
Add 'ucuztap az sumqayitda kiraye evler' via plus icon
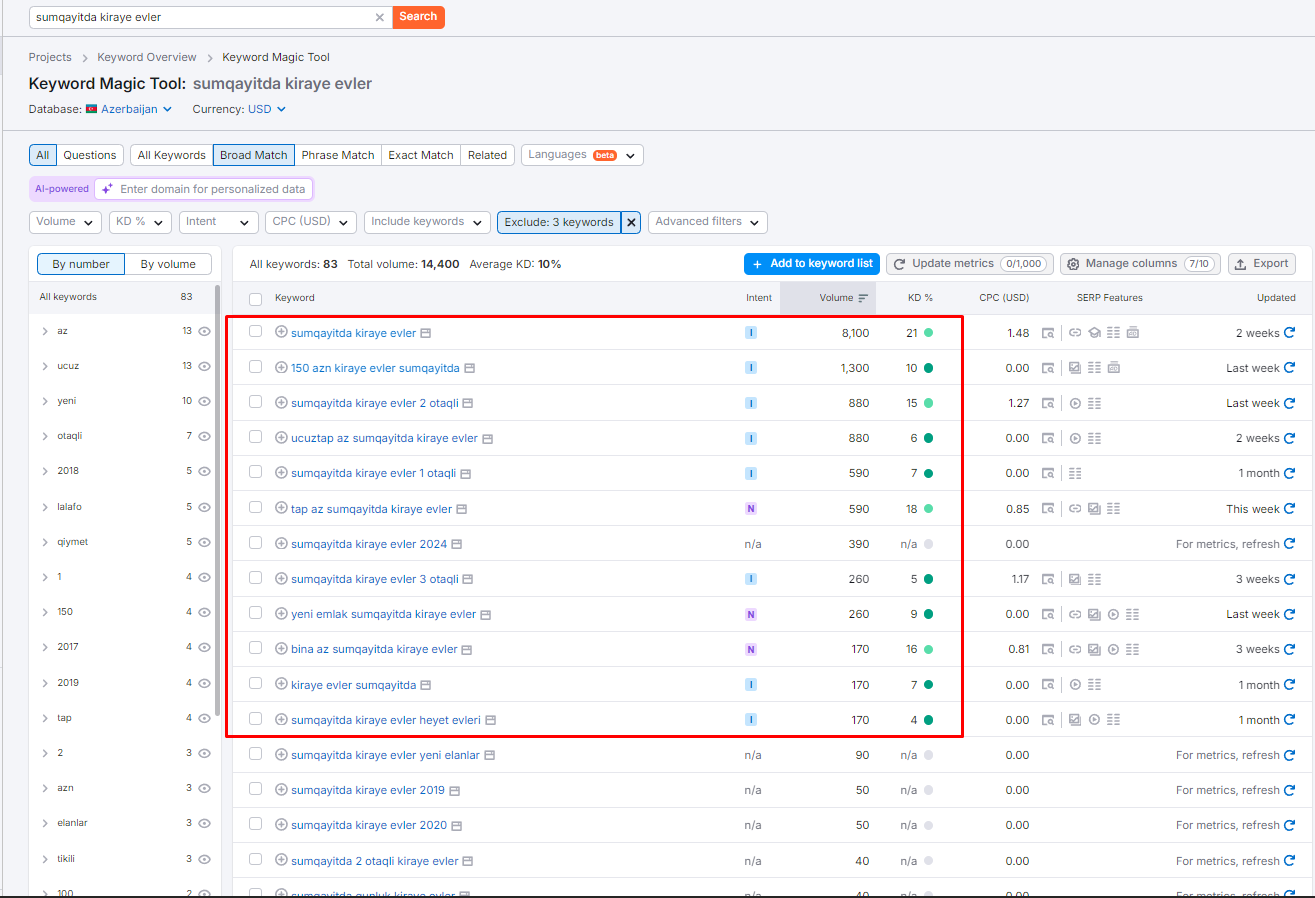(281, 438)
